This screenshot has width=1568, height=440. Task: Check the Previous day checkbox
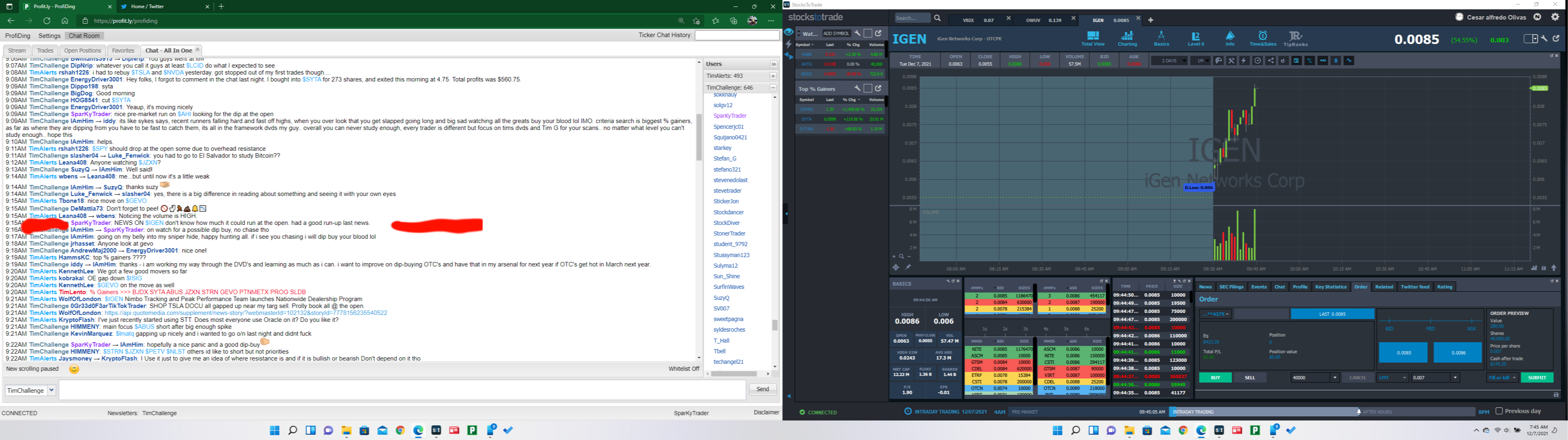1499,411
